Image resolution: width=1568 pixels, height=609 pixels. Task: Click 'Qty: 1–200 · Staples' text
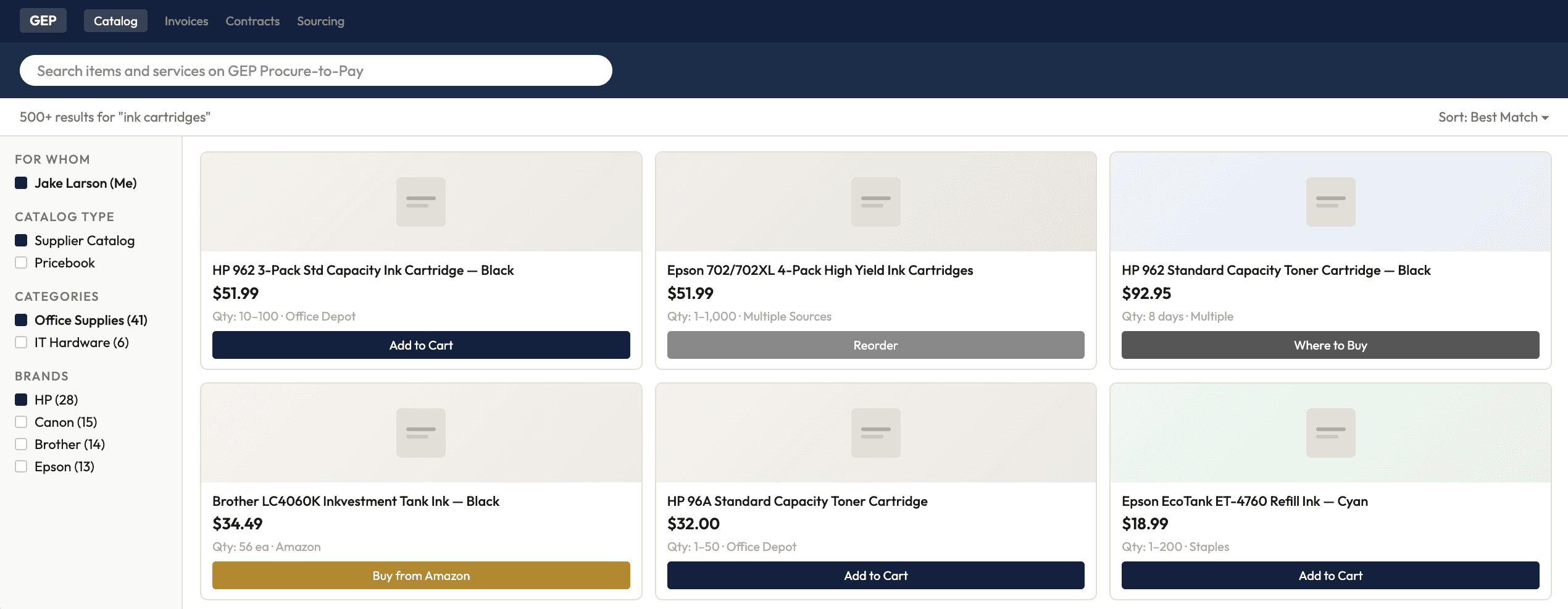tap(1175, 547)
